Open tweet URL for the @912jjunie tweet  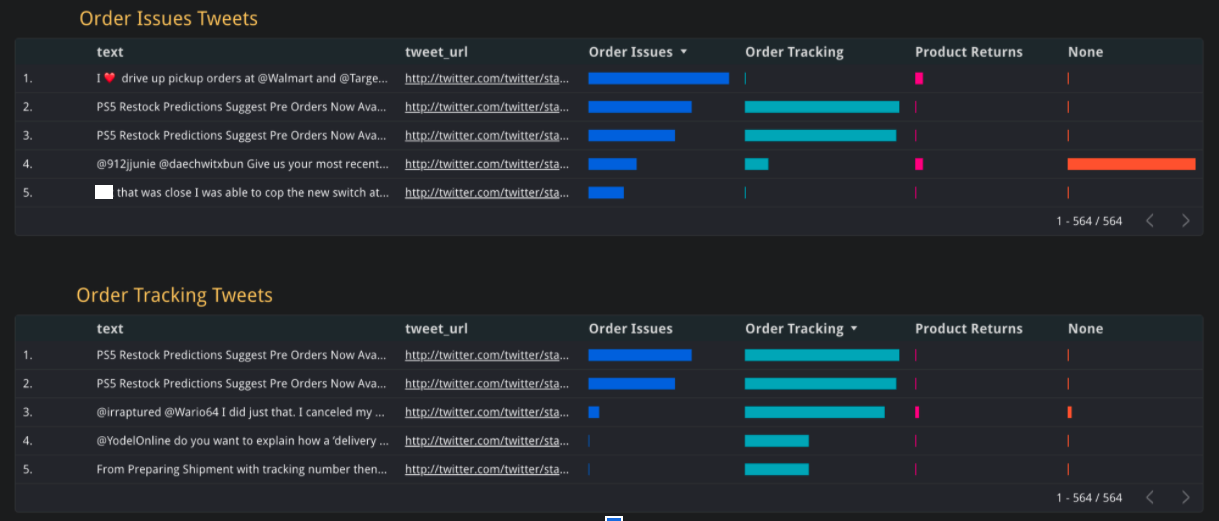tap(487, 164)
